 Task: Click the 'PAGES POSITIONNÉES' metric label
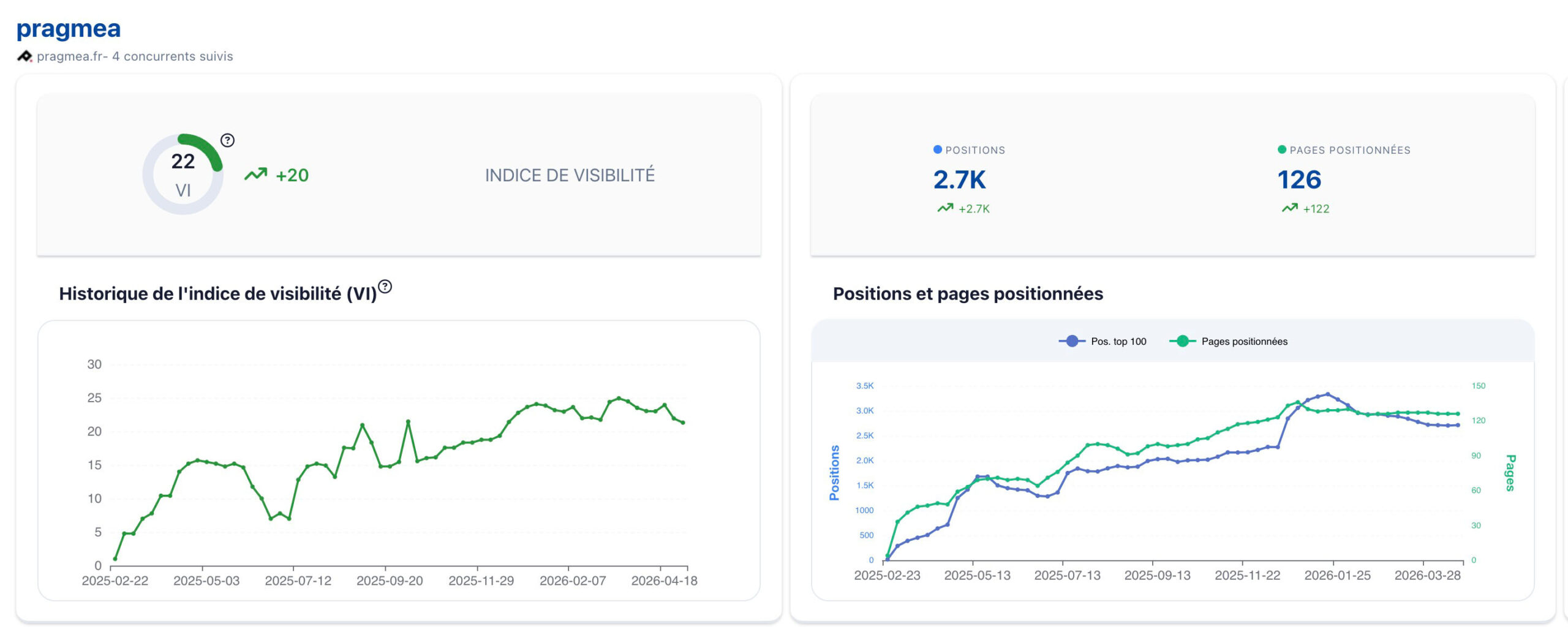pyautogui.click(x=1350, y=150)
